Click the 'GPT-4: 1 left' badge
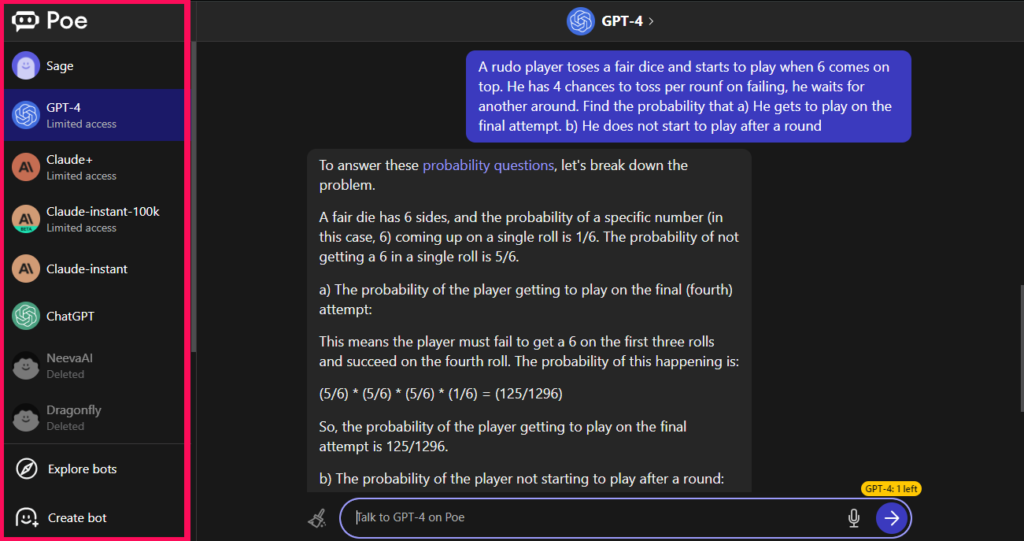This screenshot has height=541, width=1024. point(891,489)
